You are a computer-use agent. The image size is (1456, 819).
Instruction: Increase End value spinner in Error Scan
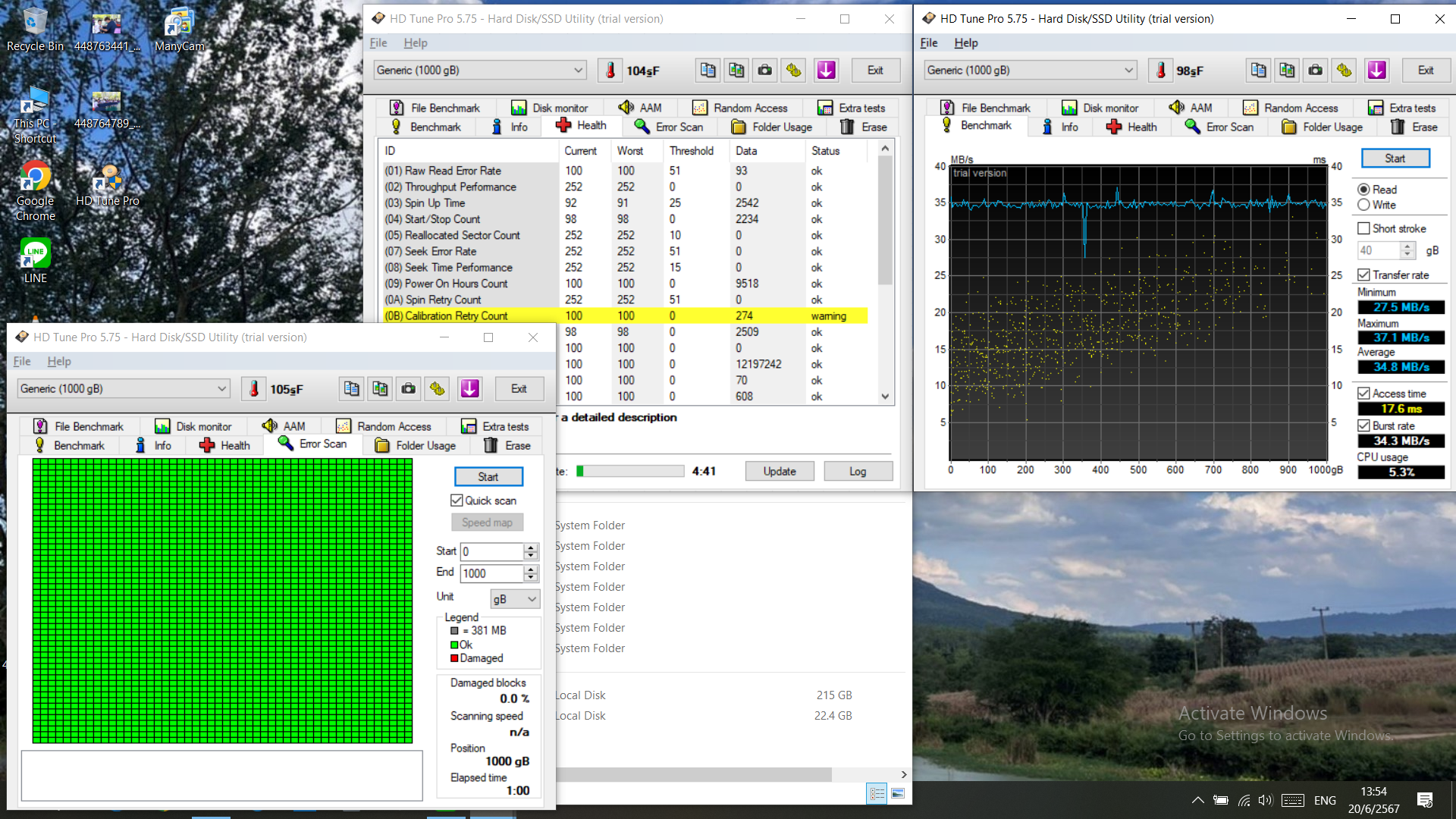point(531,569)
